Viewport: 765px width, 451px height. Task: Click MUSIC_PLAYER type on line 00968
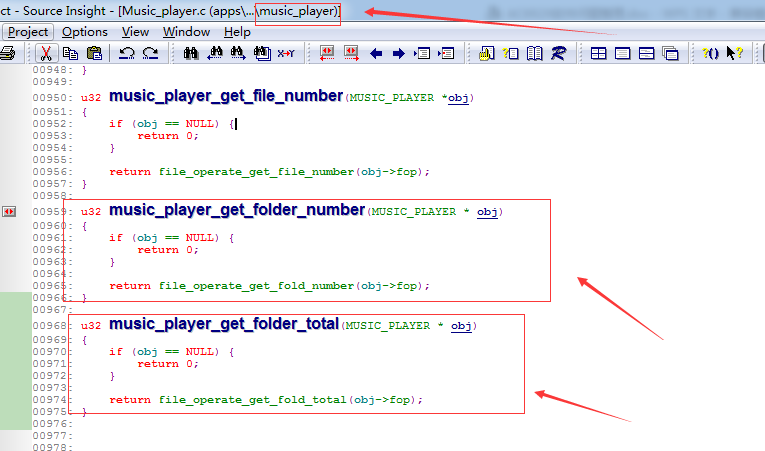[388, 326]
